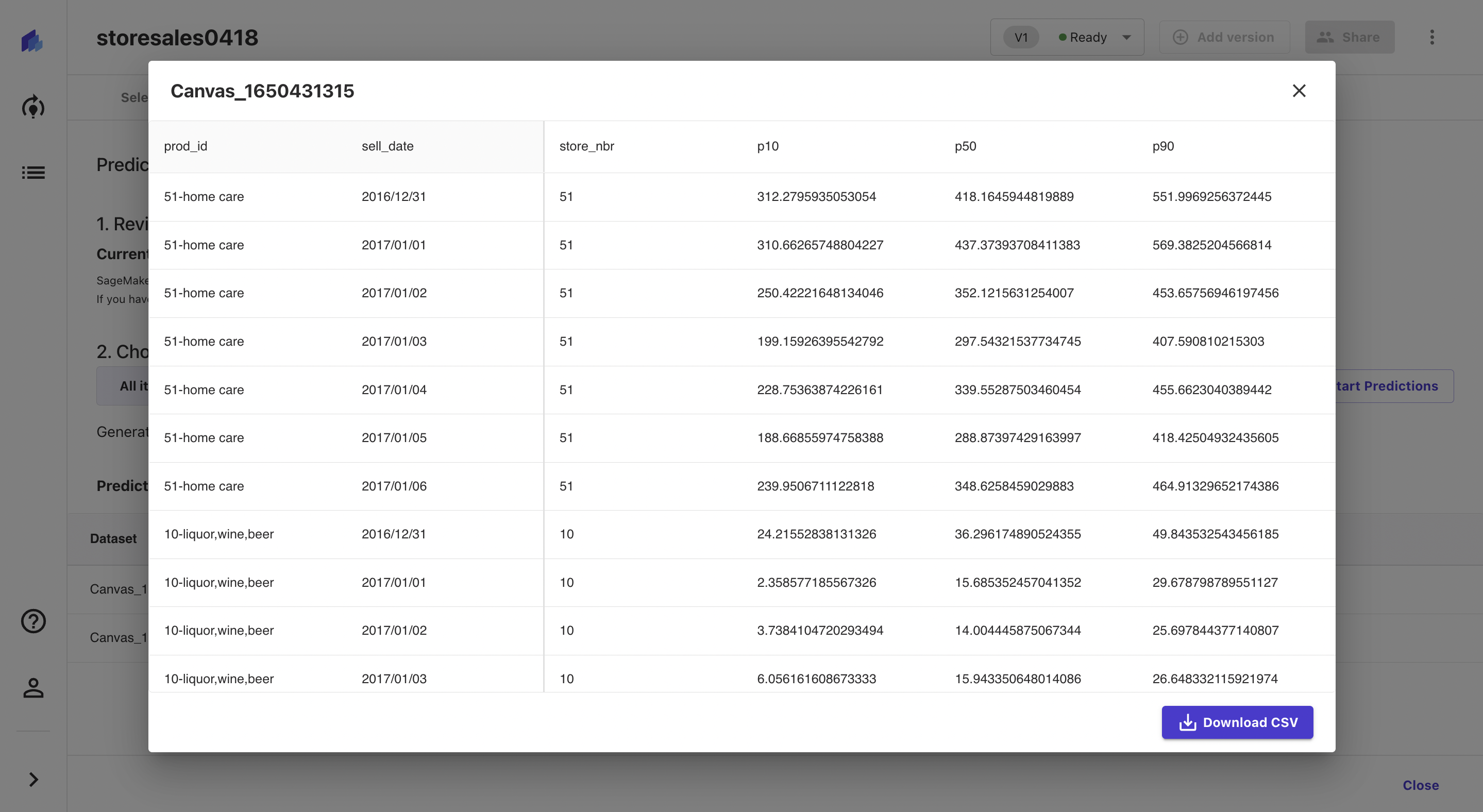Open the three-dot more options menu
This screenshot has width=1483, height=812.
coord(1432,38)
